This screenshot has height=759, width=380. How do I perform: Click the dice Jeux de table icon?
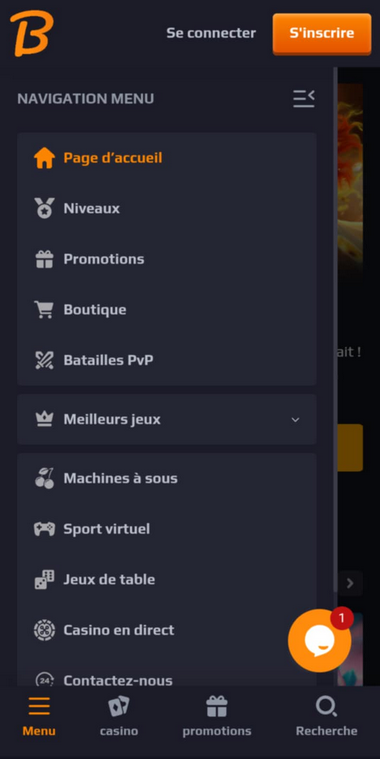point(44,579)
